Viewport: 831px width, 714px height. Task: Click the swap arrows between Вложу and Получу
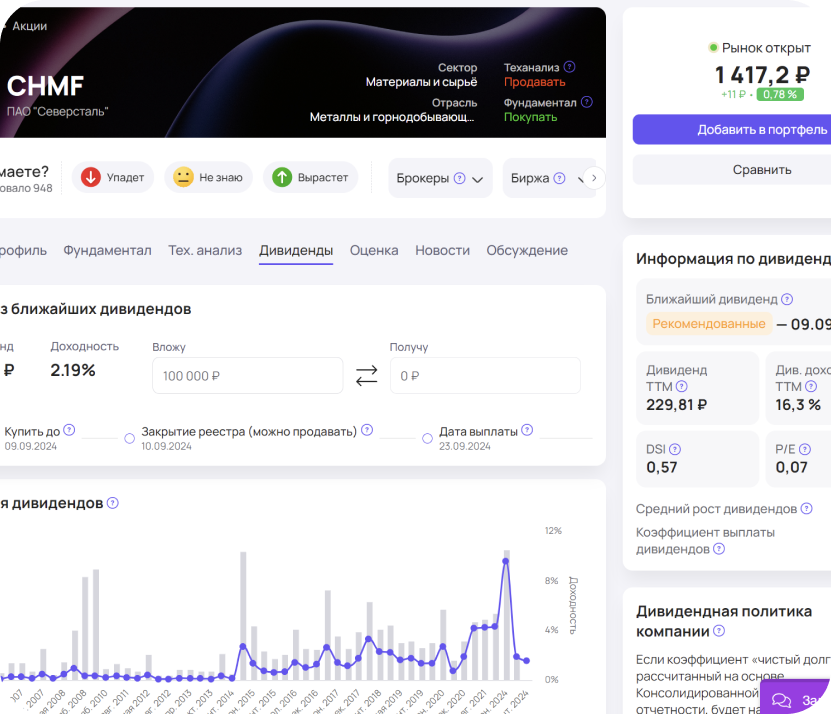click(x=366, y=376)
